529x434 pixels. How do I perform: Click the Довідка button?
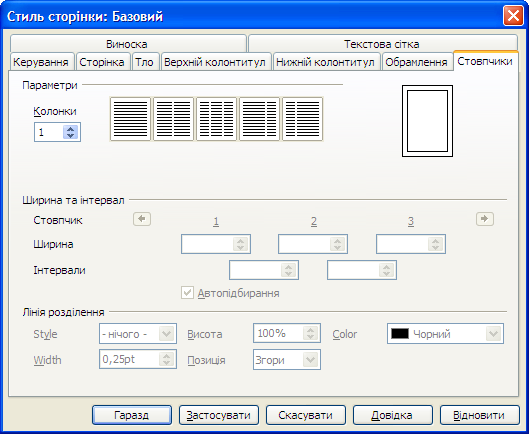pos(392,415)
